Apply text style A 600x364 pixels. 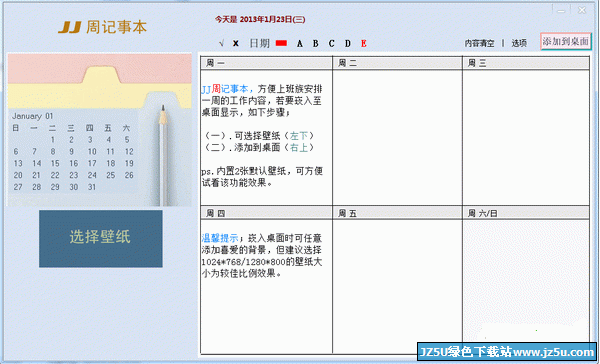click(x=300, y=43)
